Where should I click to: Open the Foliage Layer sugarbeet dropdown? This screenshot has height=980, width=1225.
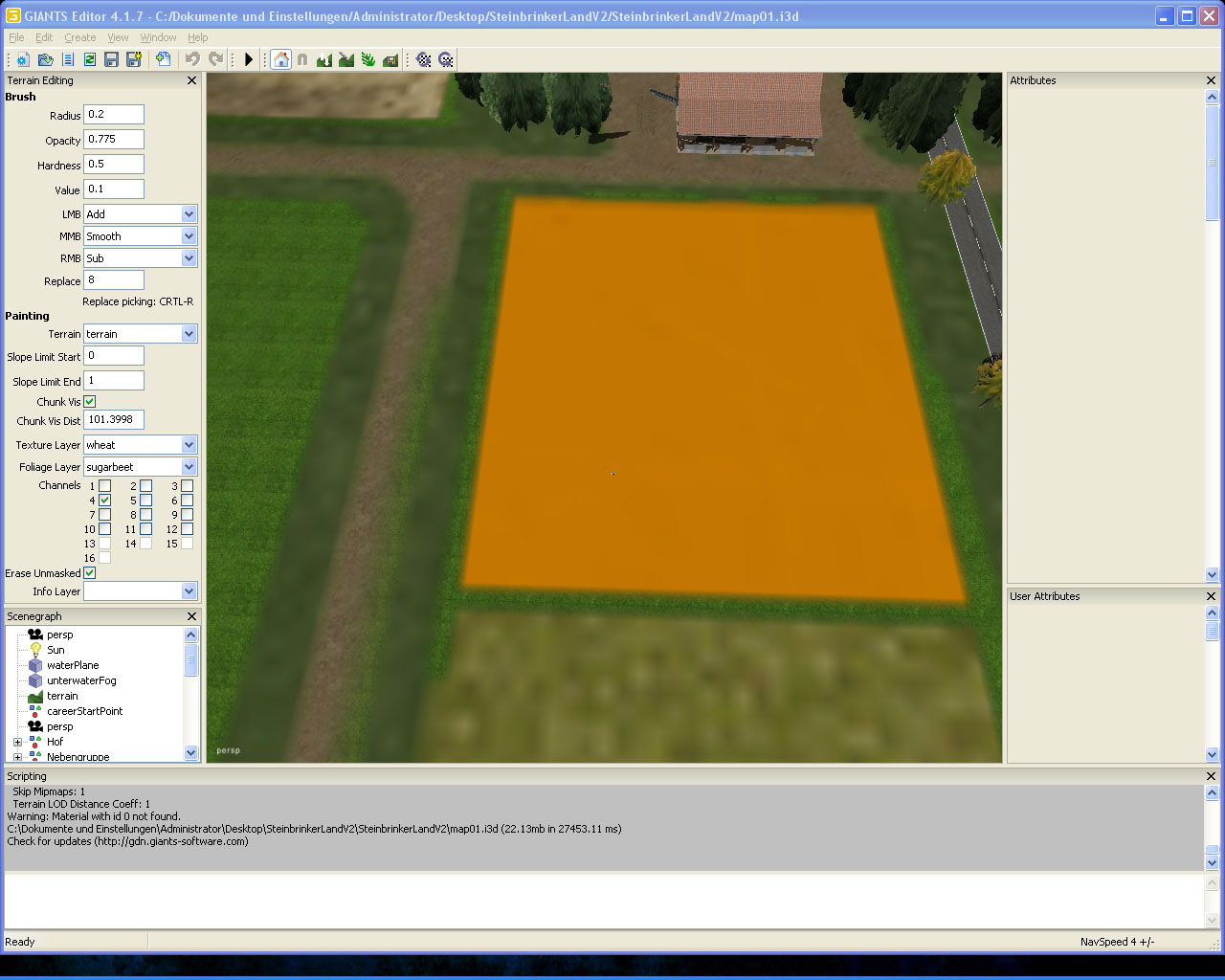coord(189,467)
